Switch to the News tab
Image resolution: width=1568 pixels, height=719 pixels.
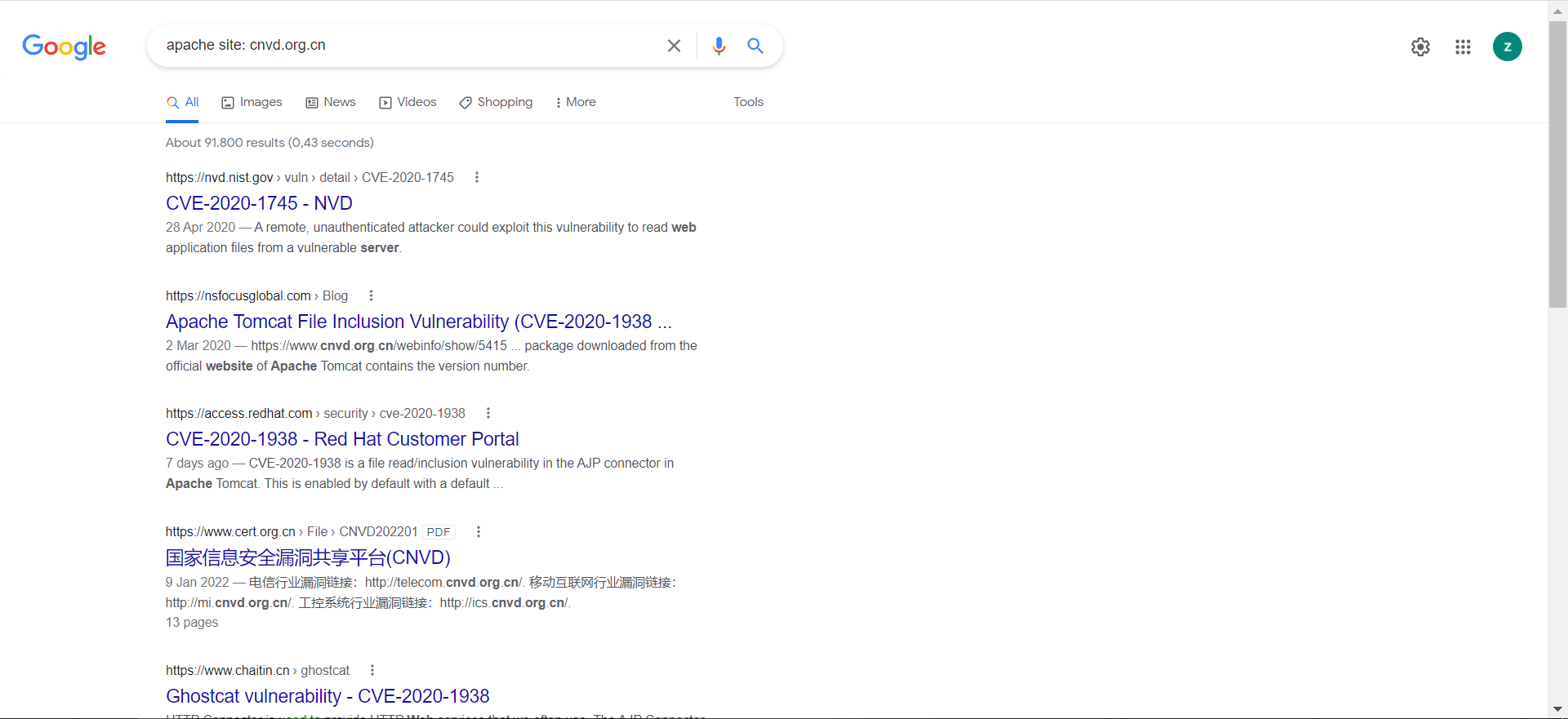pos(331,102)
